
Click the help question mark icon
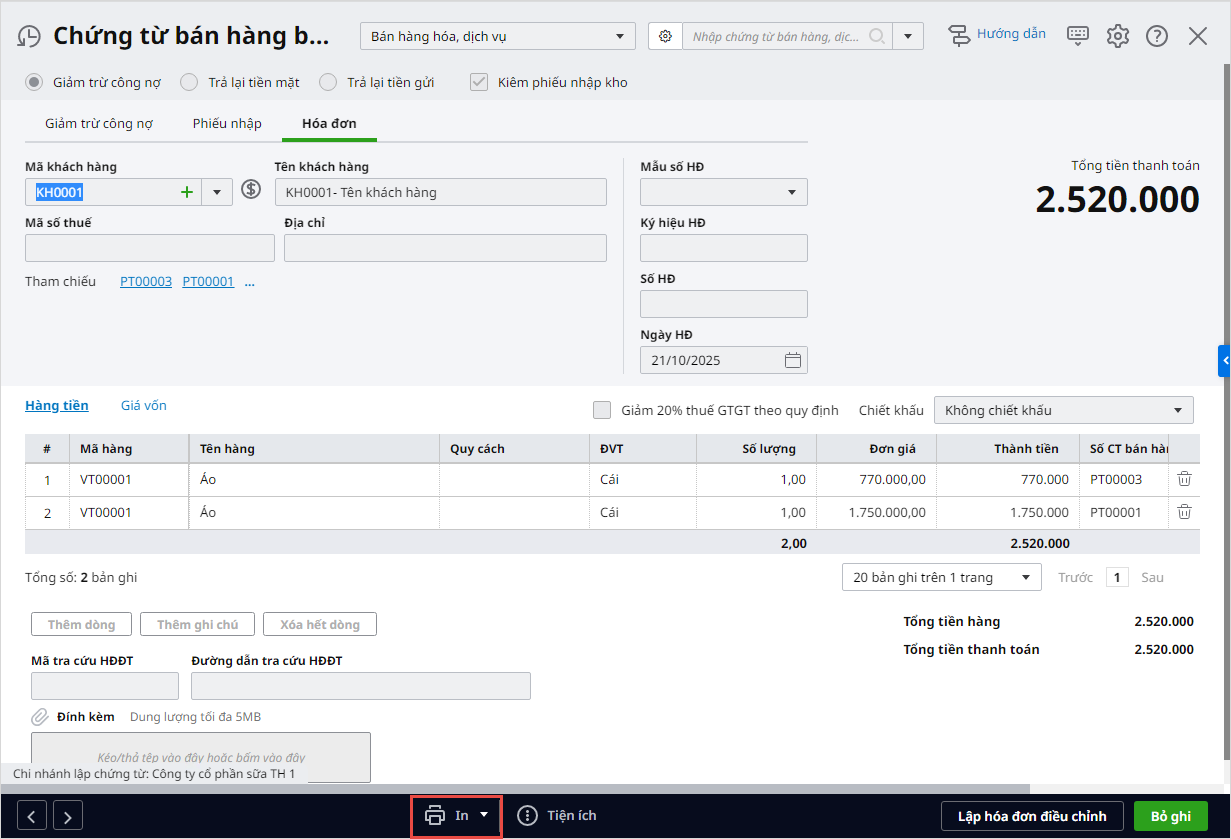click(x=1157, y=36)
